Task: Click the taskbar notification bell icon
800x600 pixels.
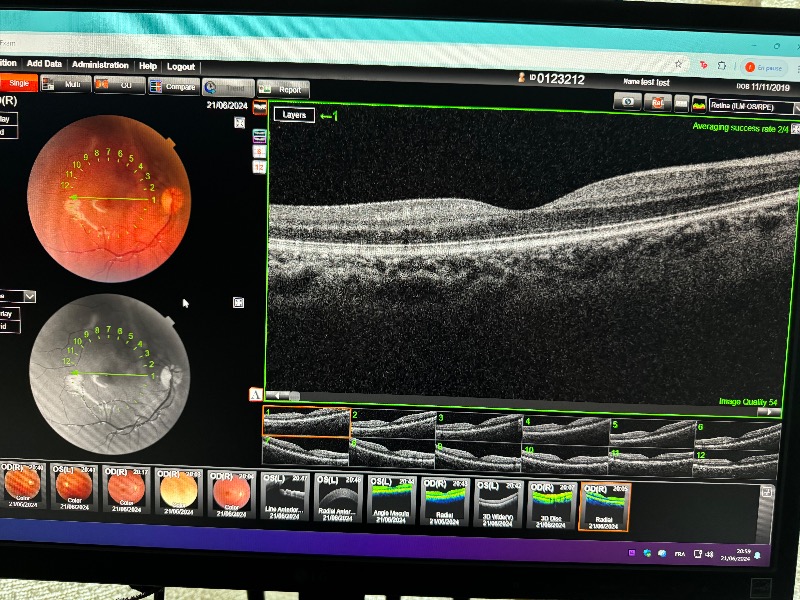Action: tap(758, 555)
